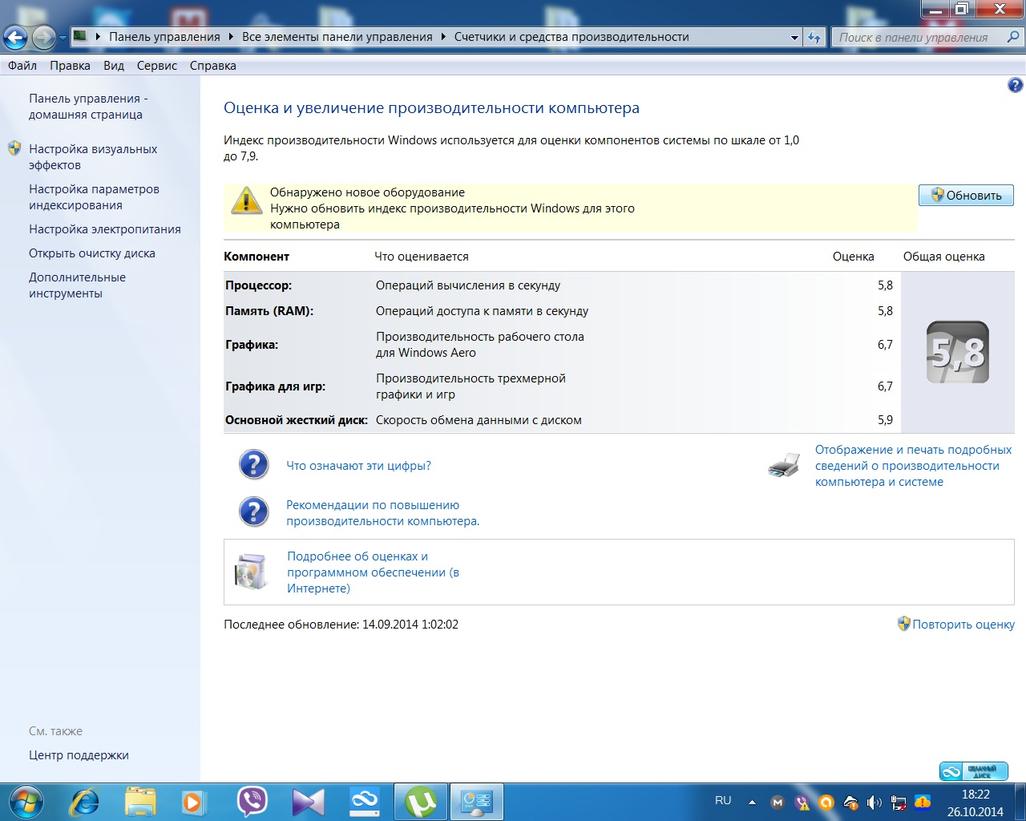The width and height of the screenshot is (1026, 821).
Task: Click the white cloud tray icon
Action: point(851,802)
